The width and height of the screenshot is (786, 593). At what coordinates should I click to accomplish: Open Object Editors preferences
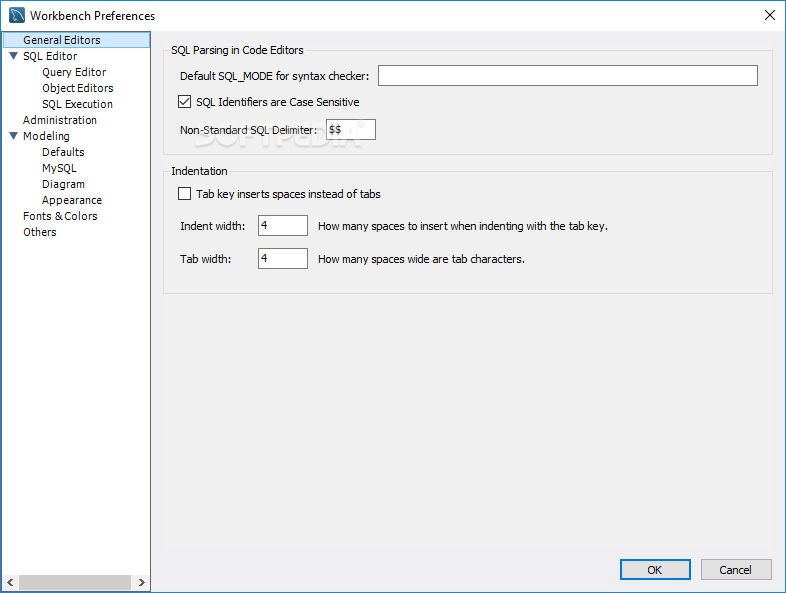(x=78, y=88)
